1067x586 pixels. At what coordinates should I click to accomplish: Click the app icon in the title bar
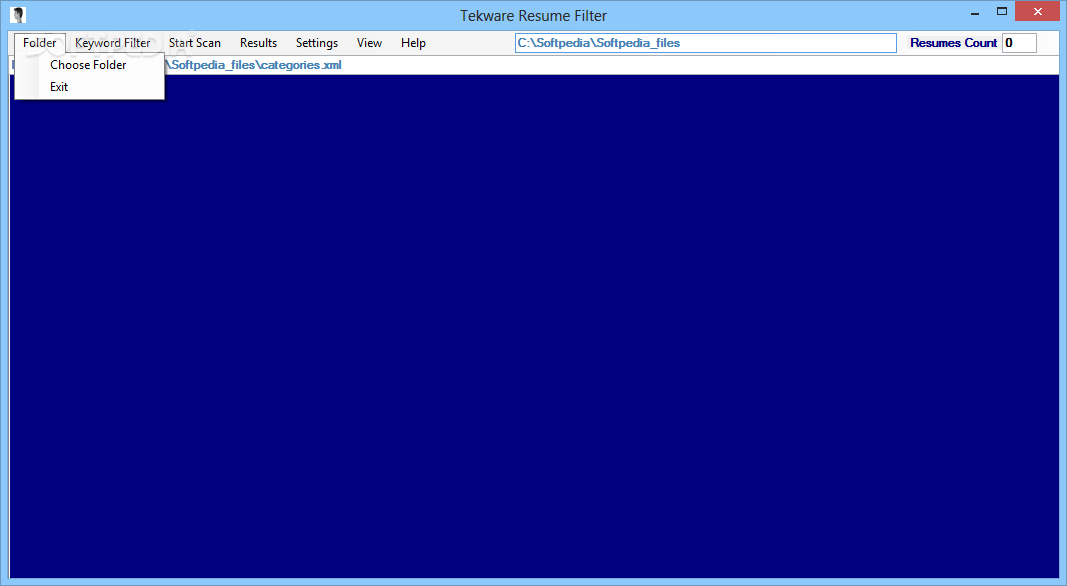pyautogui.click(x=18, y=14)
